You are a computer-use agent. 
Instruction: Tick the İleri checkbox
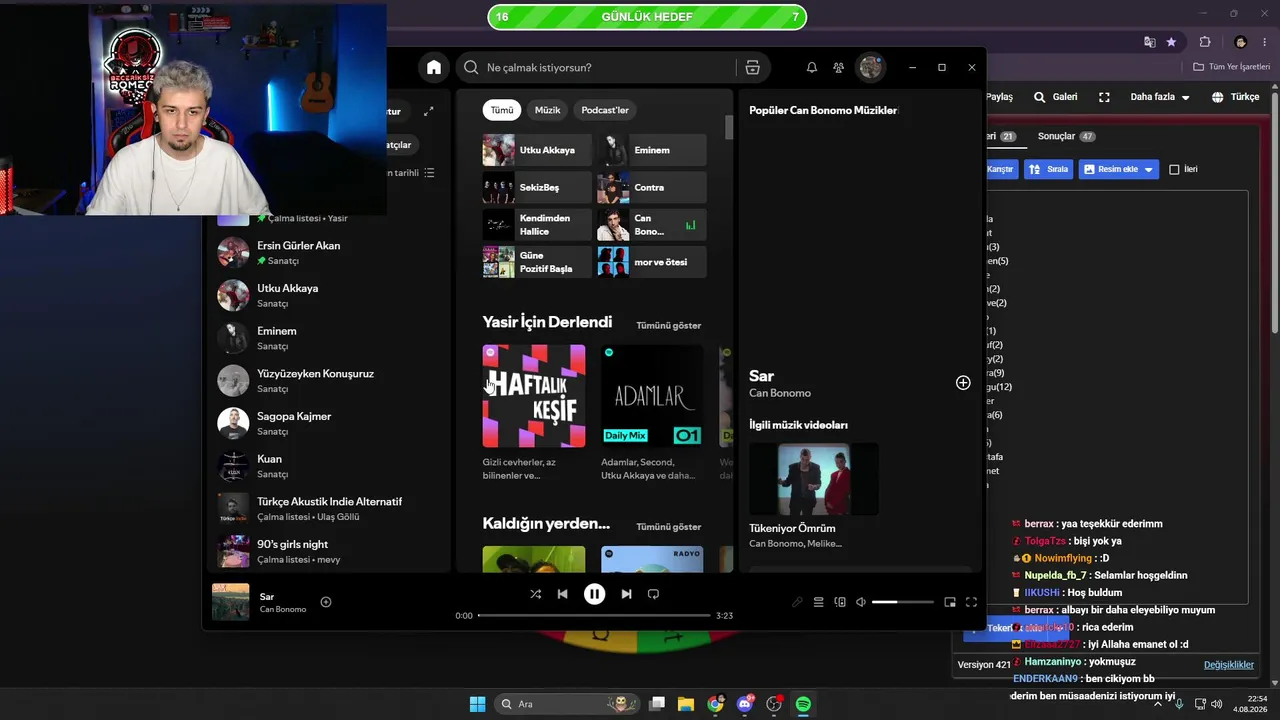(x=1175, y=169)
